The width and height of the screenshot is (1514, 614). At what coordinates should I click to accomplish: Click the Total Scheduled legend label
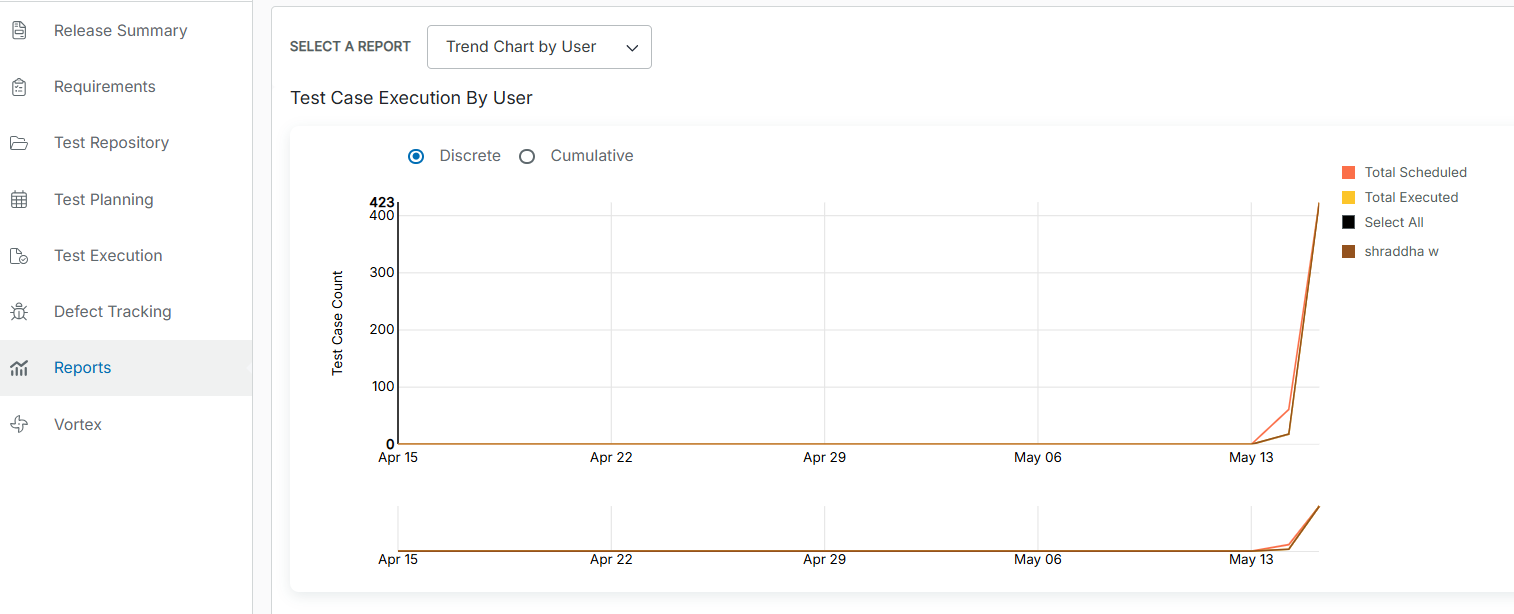[x=1415, y=172]
